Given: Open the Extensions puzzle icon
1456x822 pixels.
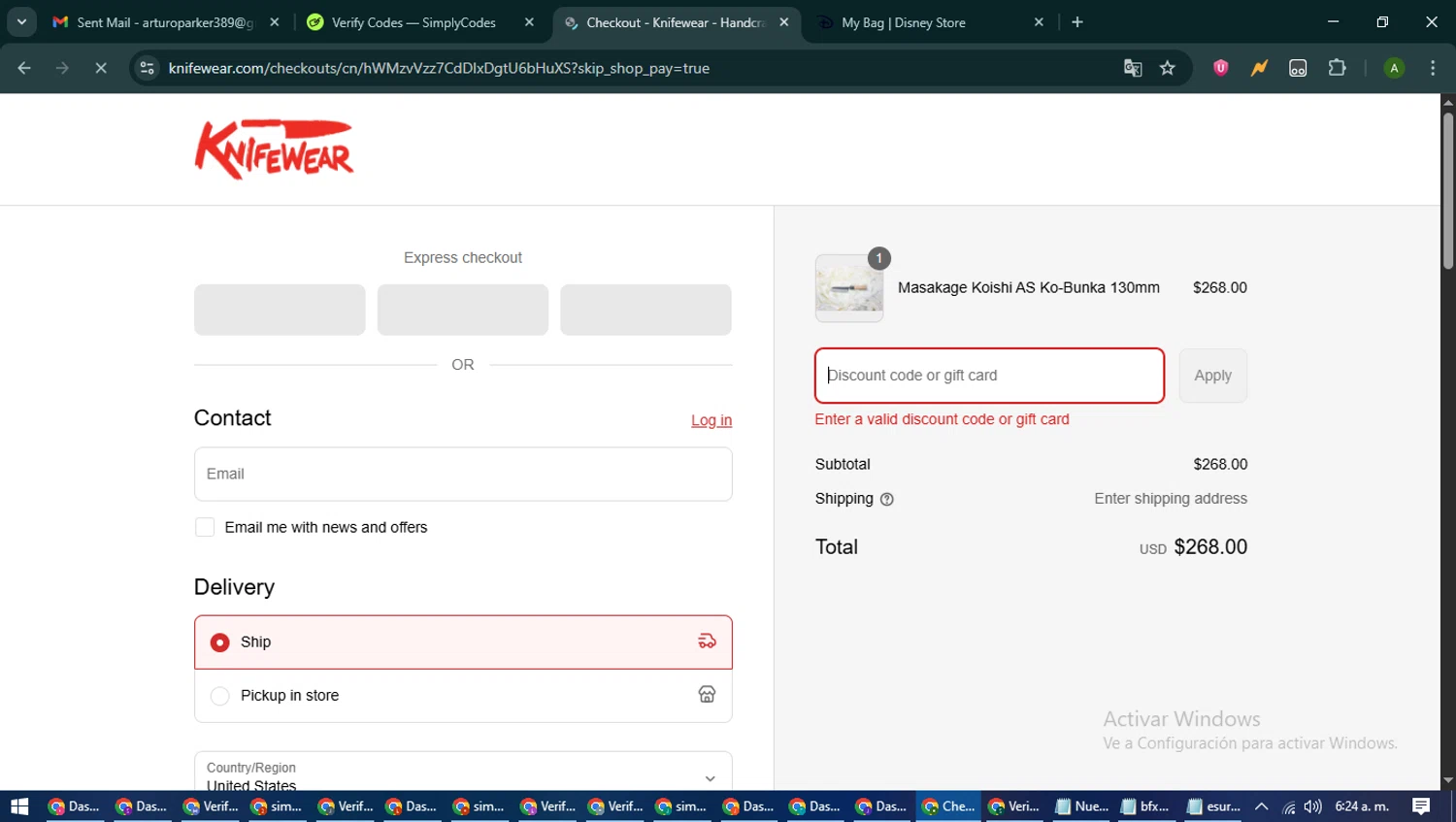Looking at the screenshot, I should point(1337,68).
